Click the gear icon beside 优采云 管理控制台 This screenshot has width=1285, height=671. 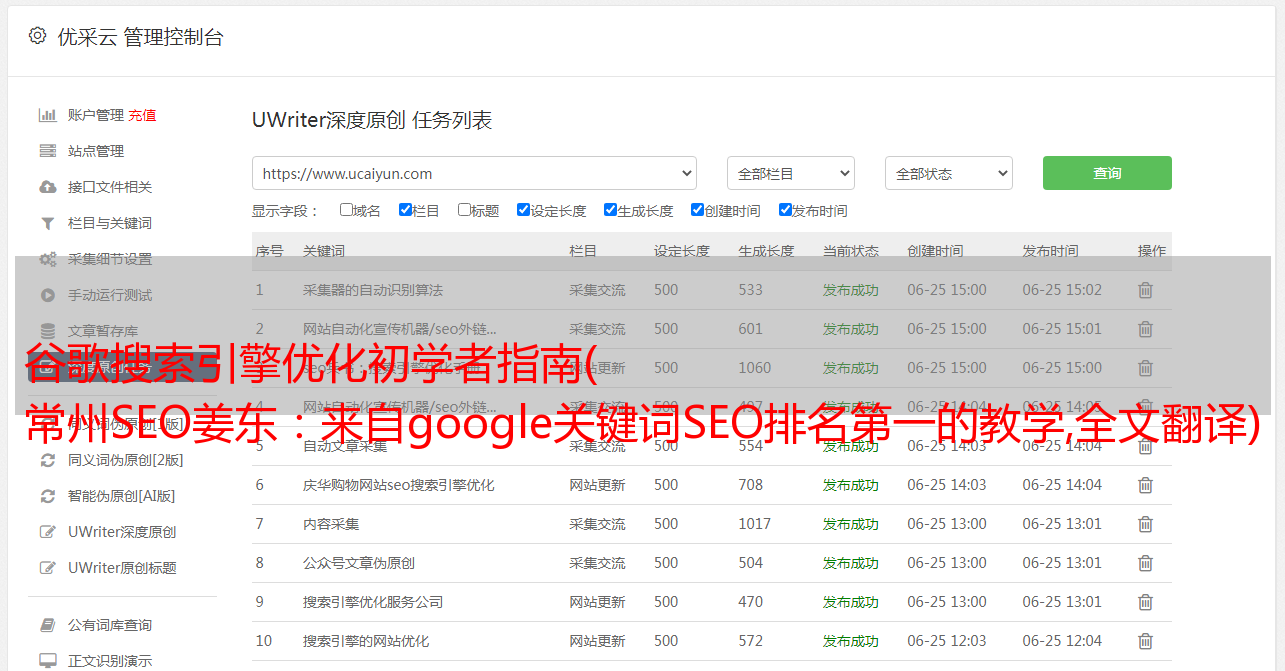37,36
